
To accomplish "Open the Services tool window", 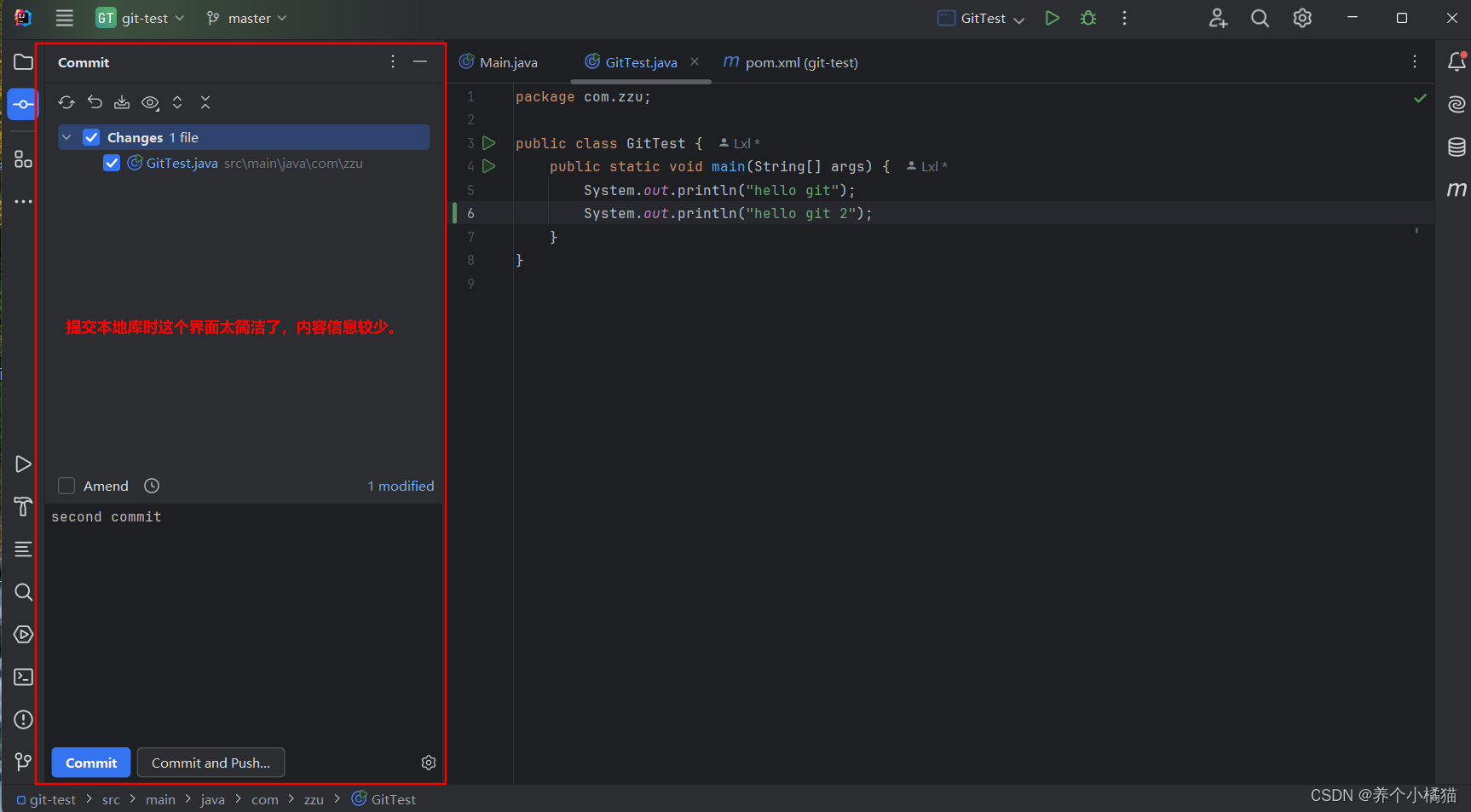I will tap(23, 635).
